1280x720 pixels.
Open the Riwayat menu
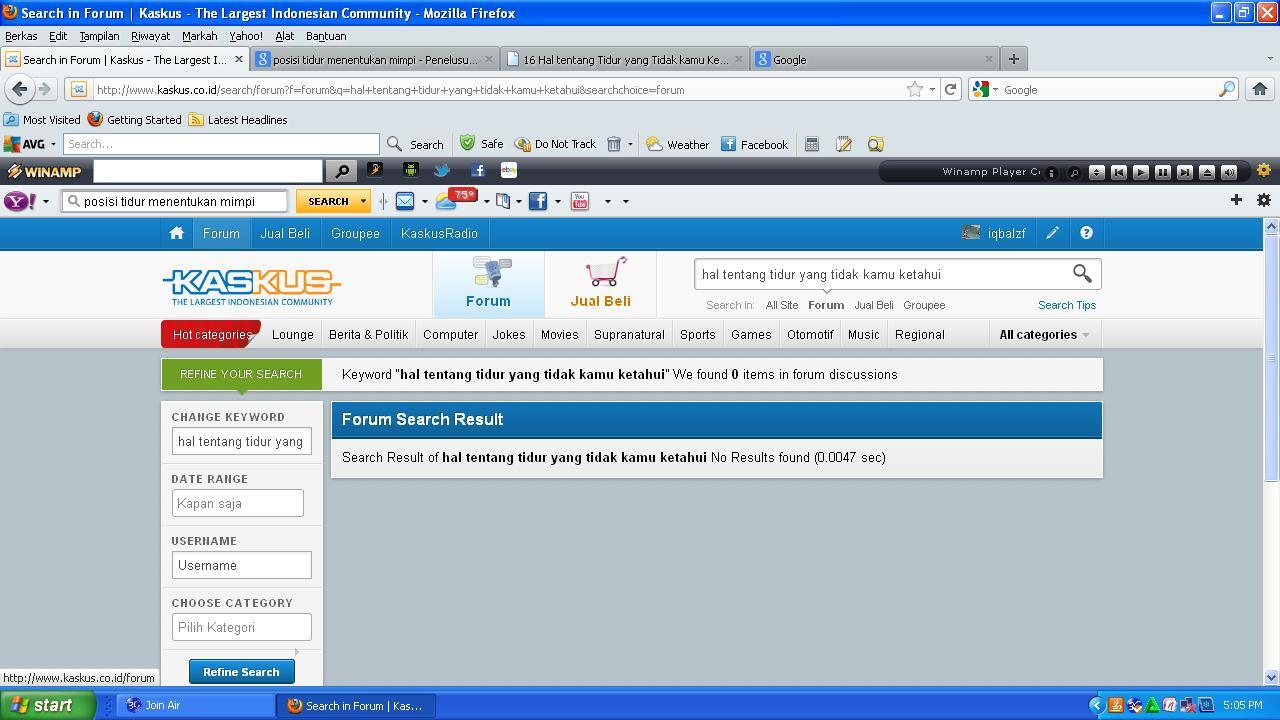150,36
